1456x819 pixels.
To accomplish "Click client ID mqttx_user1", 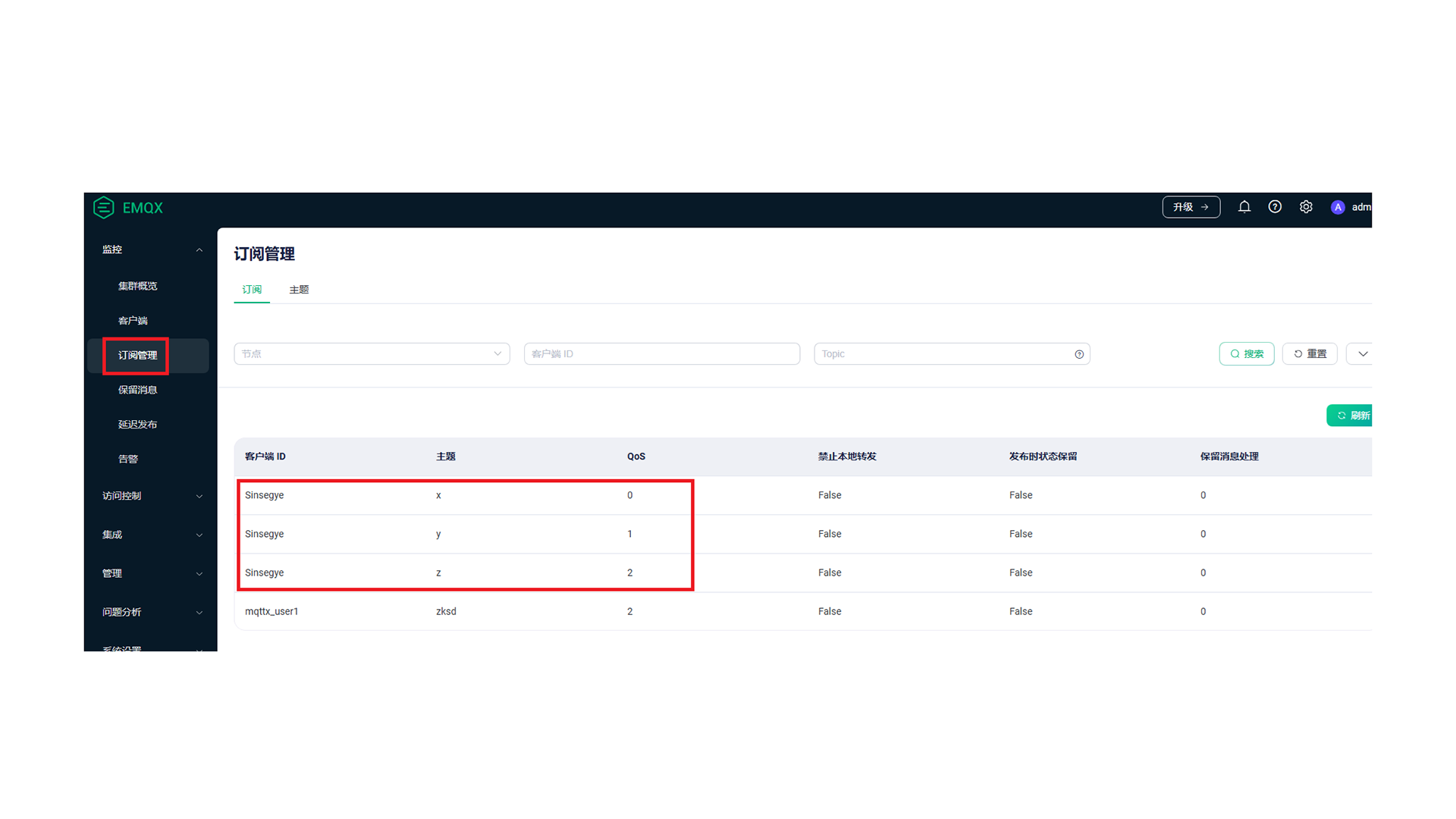I will [x=271, y=611].
